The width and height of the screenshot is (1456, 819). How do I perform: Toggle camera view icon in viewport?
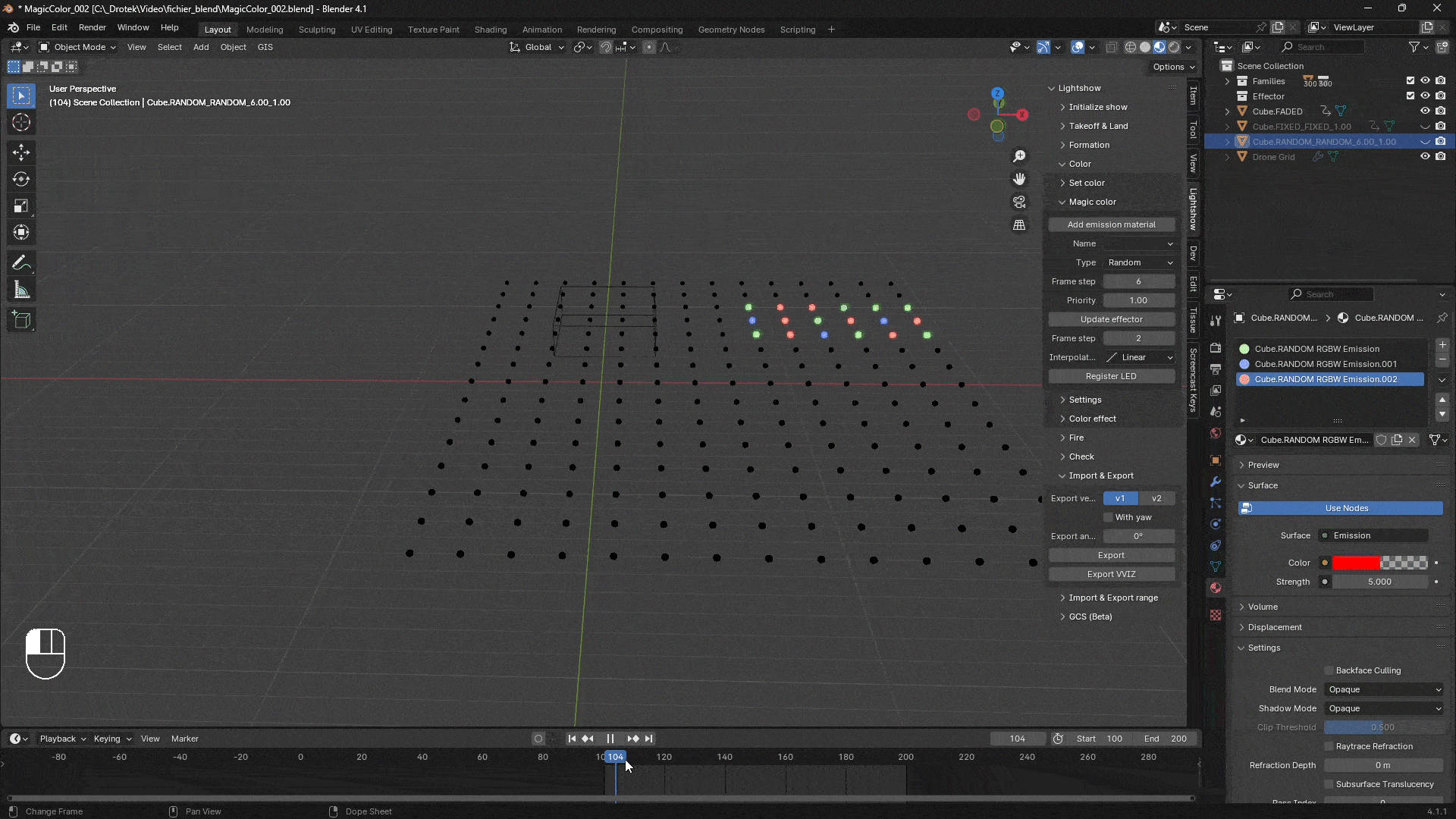pyautogui.click(x=1019, y=202)
